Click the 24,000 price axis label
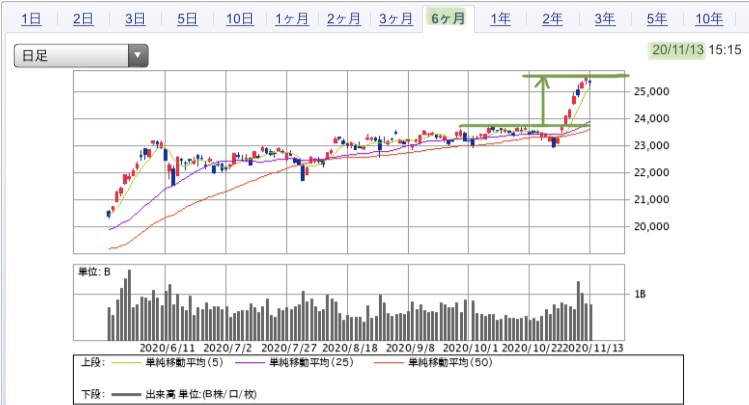This screenshot has width=749, height=405. (x=652, y=118)
